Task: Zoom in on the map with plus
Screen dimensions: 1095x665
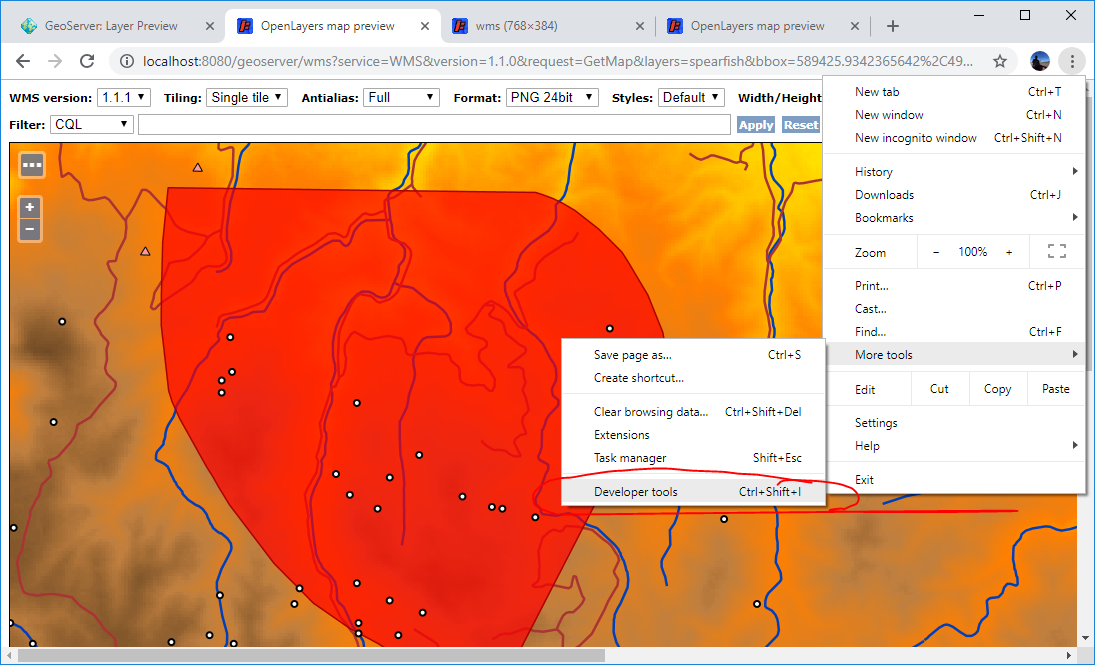Action: pyautogui.click(x=29, y=207)
